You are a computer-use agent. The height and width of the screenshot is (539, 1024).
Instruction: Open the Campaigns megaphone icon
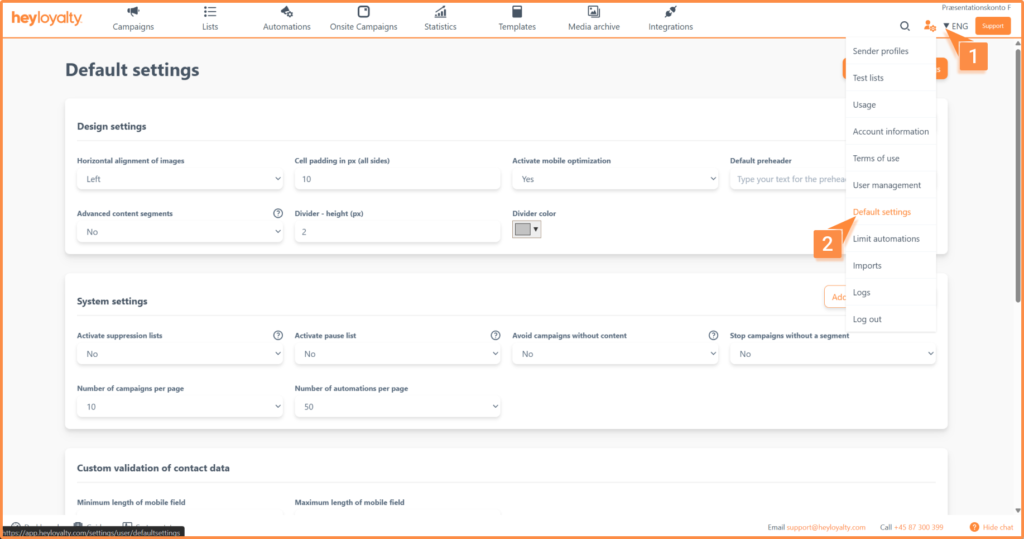click(x=133, y=12)
